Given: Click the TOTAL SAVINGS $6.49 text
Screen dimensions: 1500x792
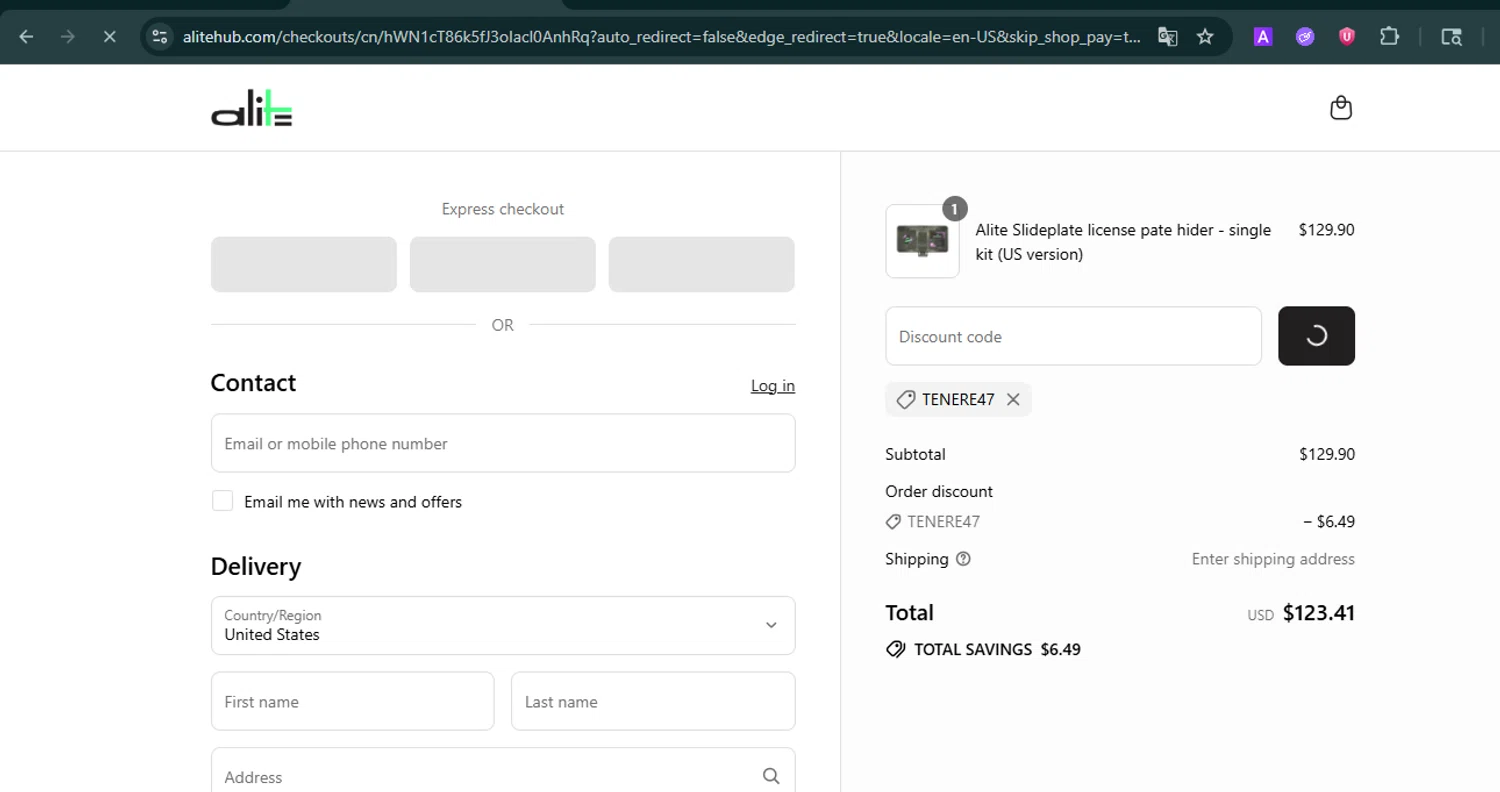Looking at the screenshot, I should [x=997, y=650].
